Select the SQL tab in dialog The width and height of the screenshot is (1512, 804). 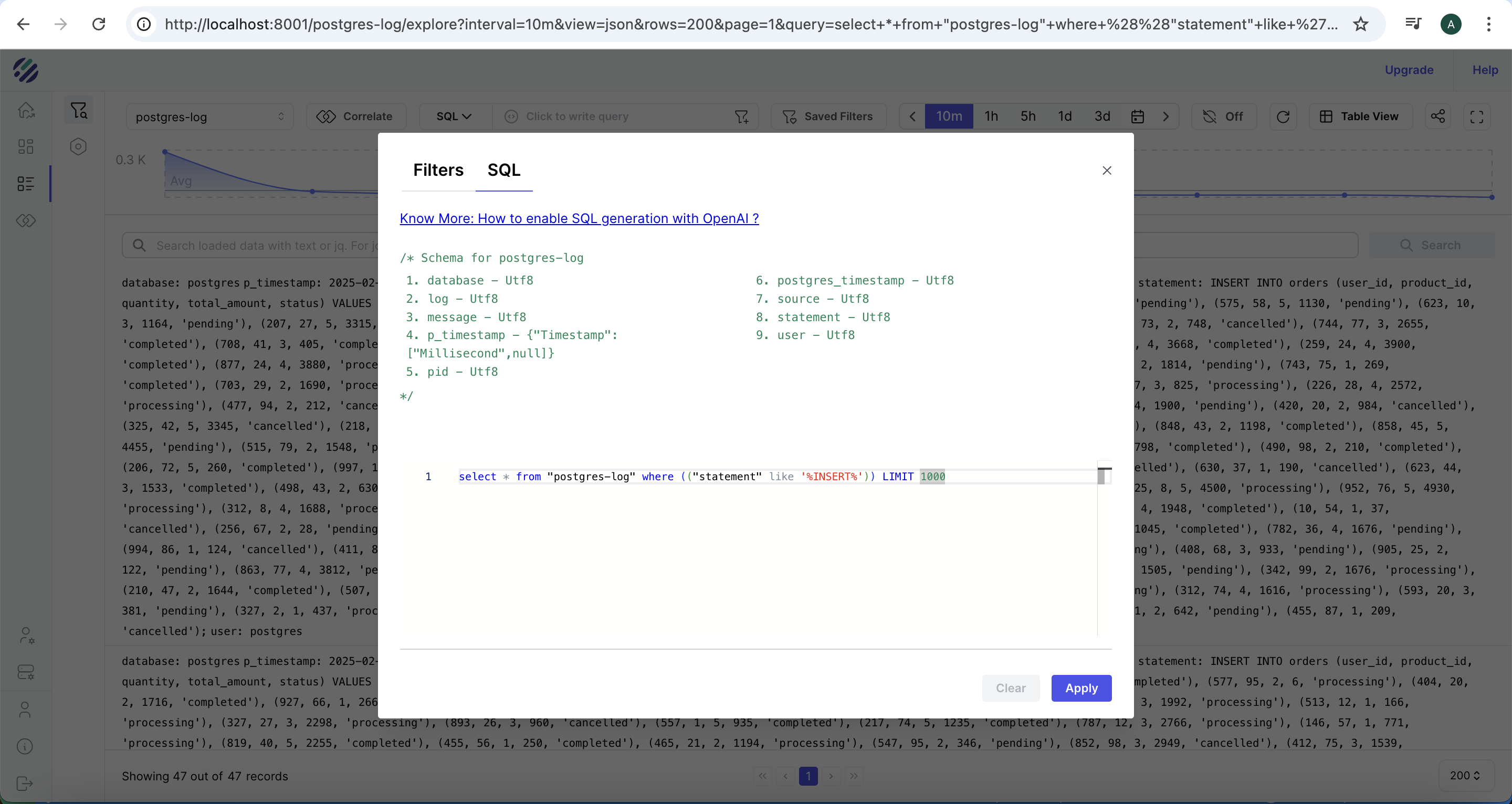(x=503, y=170)
